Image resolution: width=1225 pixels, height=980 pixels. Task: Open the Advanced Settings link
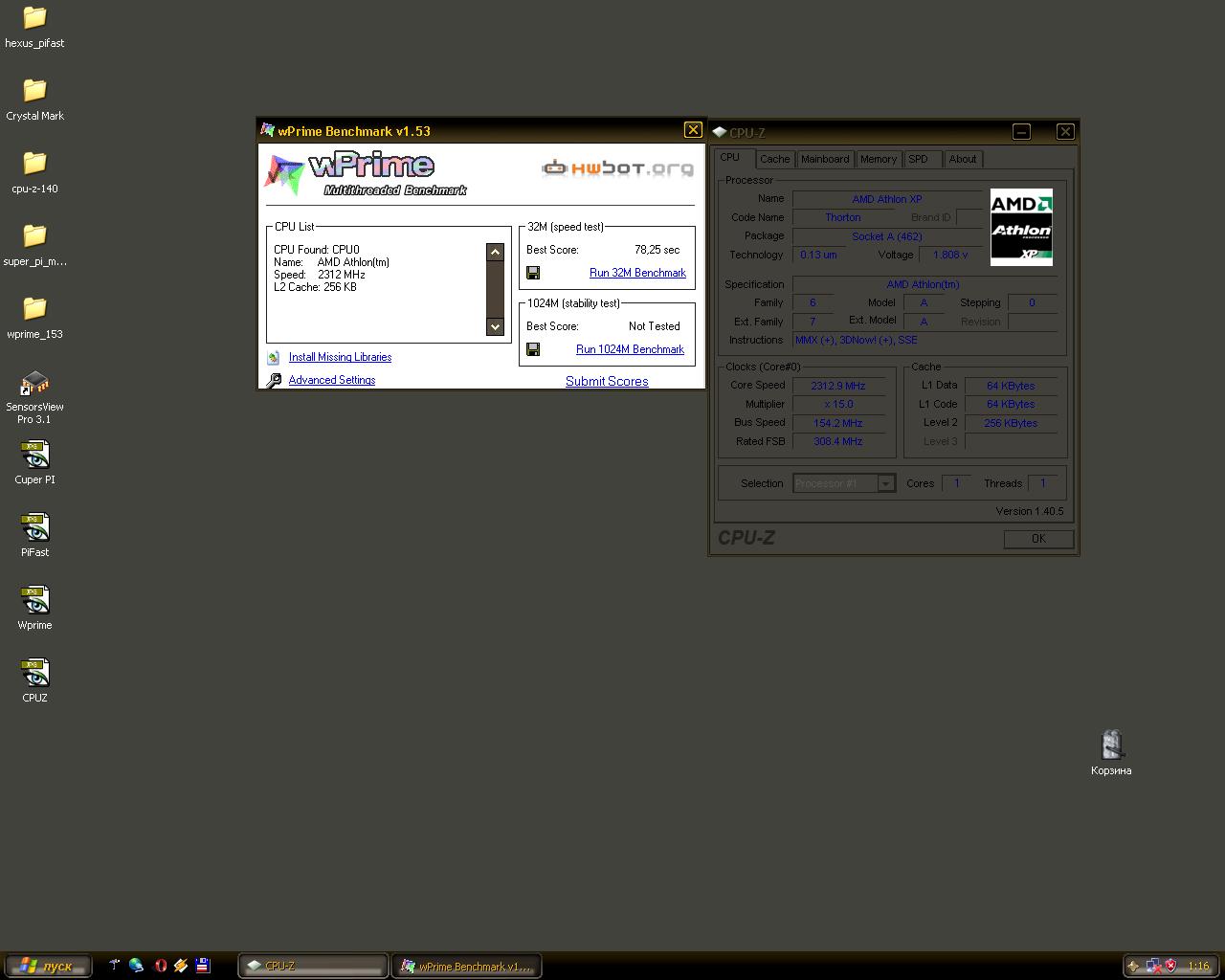[332, 380]
